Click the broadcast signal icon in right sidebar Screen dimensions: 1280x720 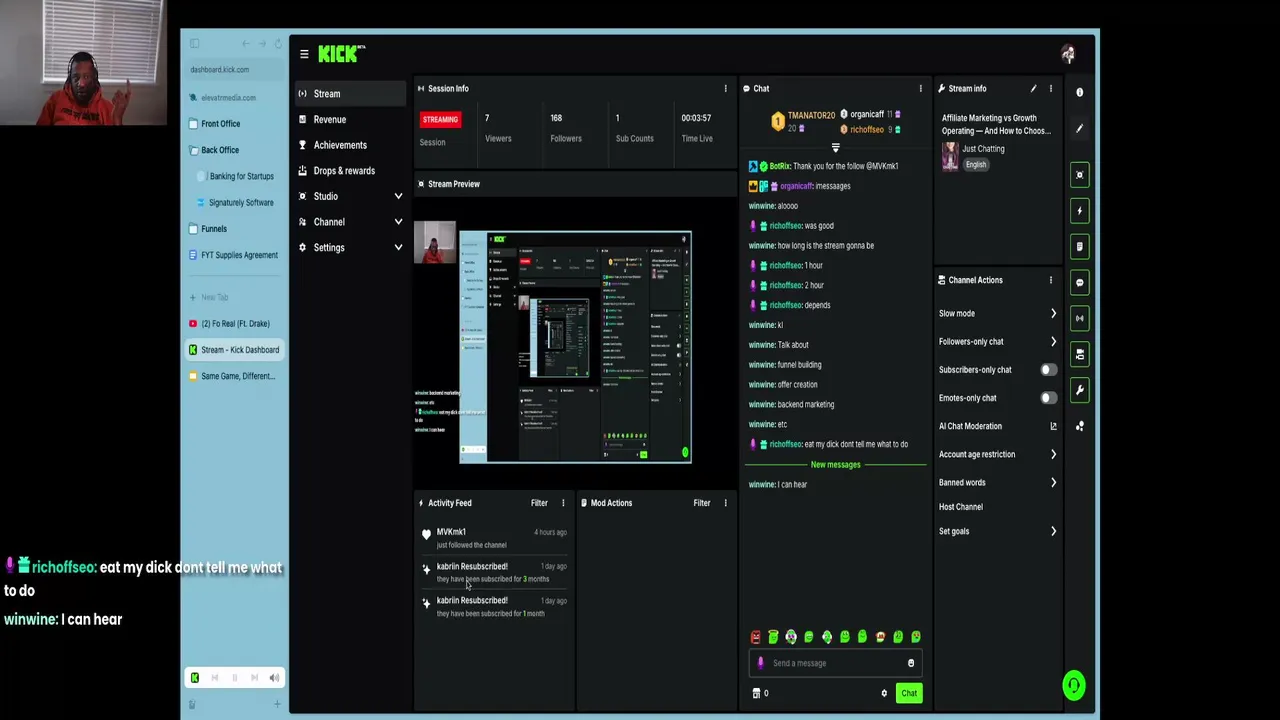(1079, 318)
